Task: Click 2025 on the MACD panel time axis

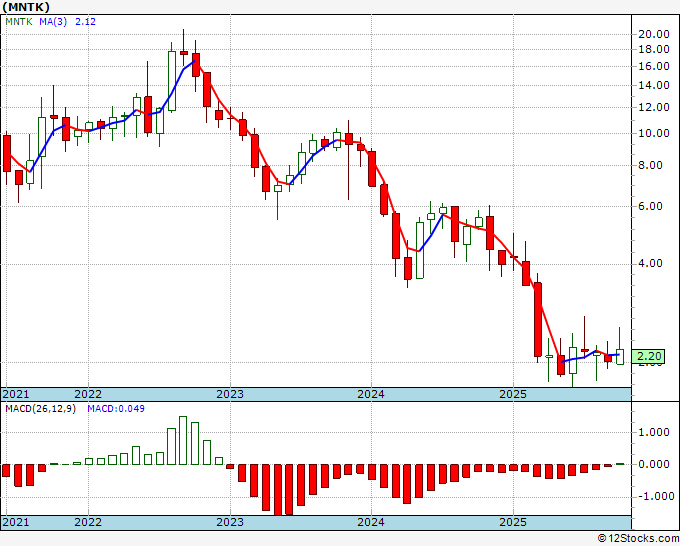Action: pos(513,522)
